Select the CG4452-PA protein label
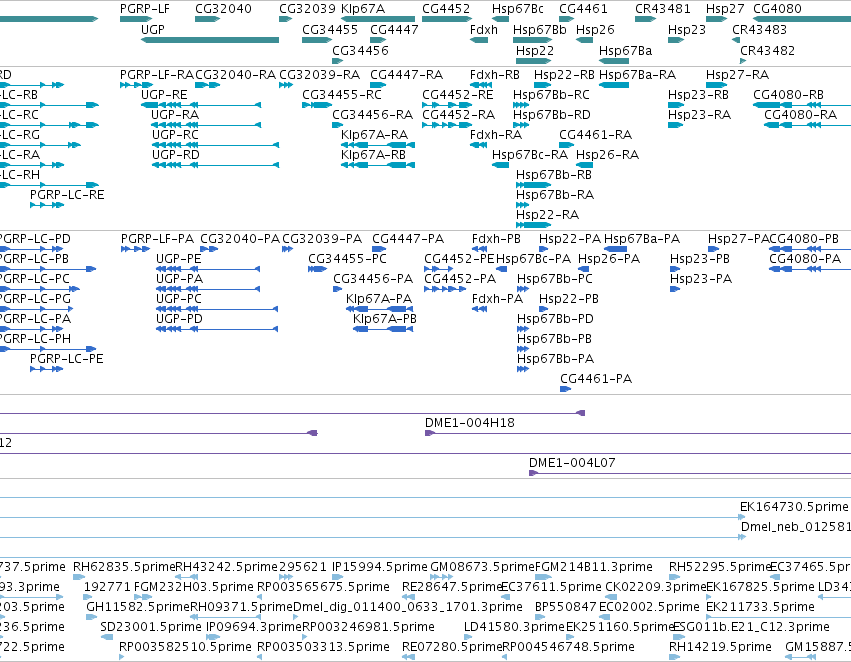Image resolution: width=851 pixels, height=662 pixels. [460, 279]
